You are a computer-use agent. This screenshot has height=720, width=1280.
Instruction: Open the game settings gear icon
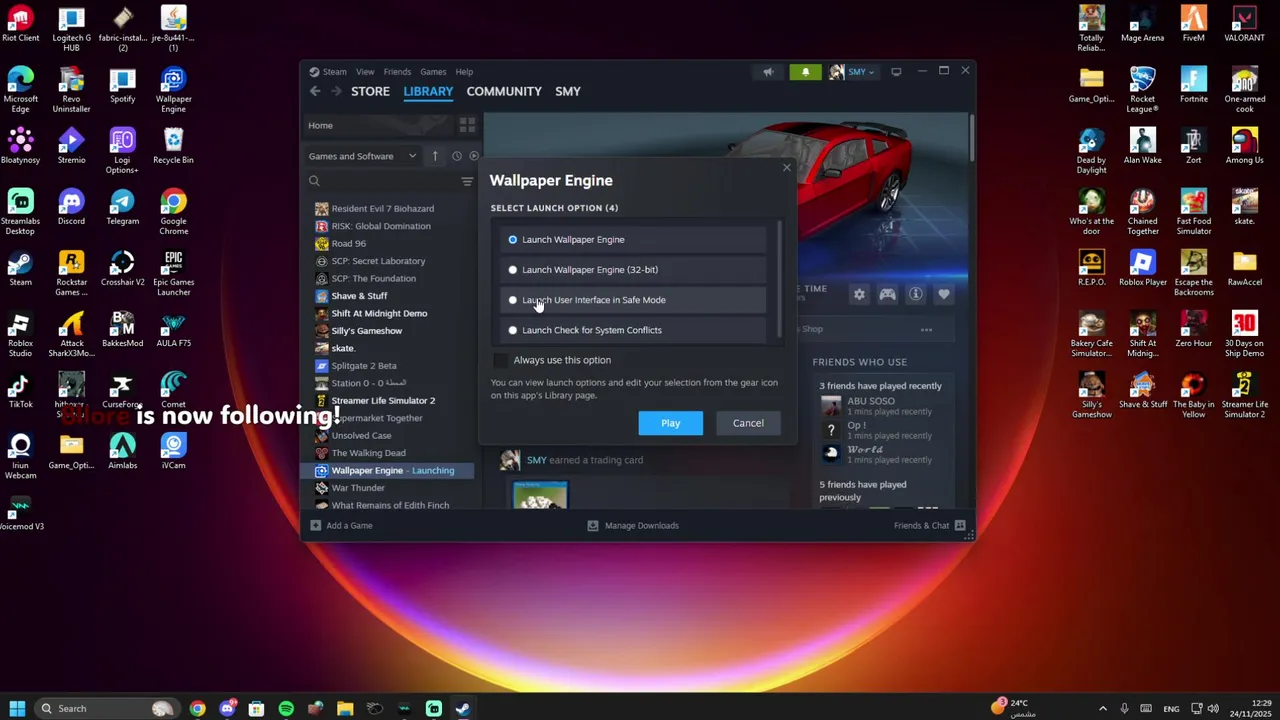[x=859, y=295]
